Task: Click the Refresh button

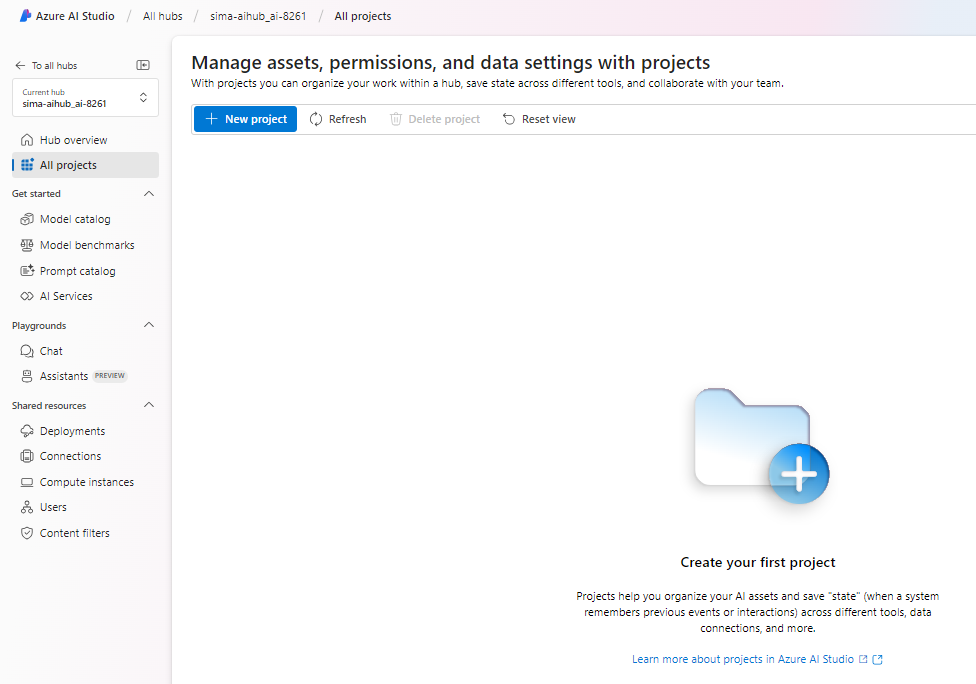Action: [x=338, y=119]
